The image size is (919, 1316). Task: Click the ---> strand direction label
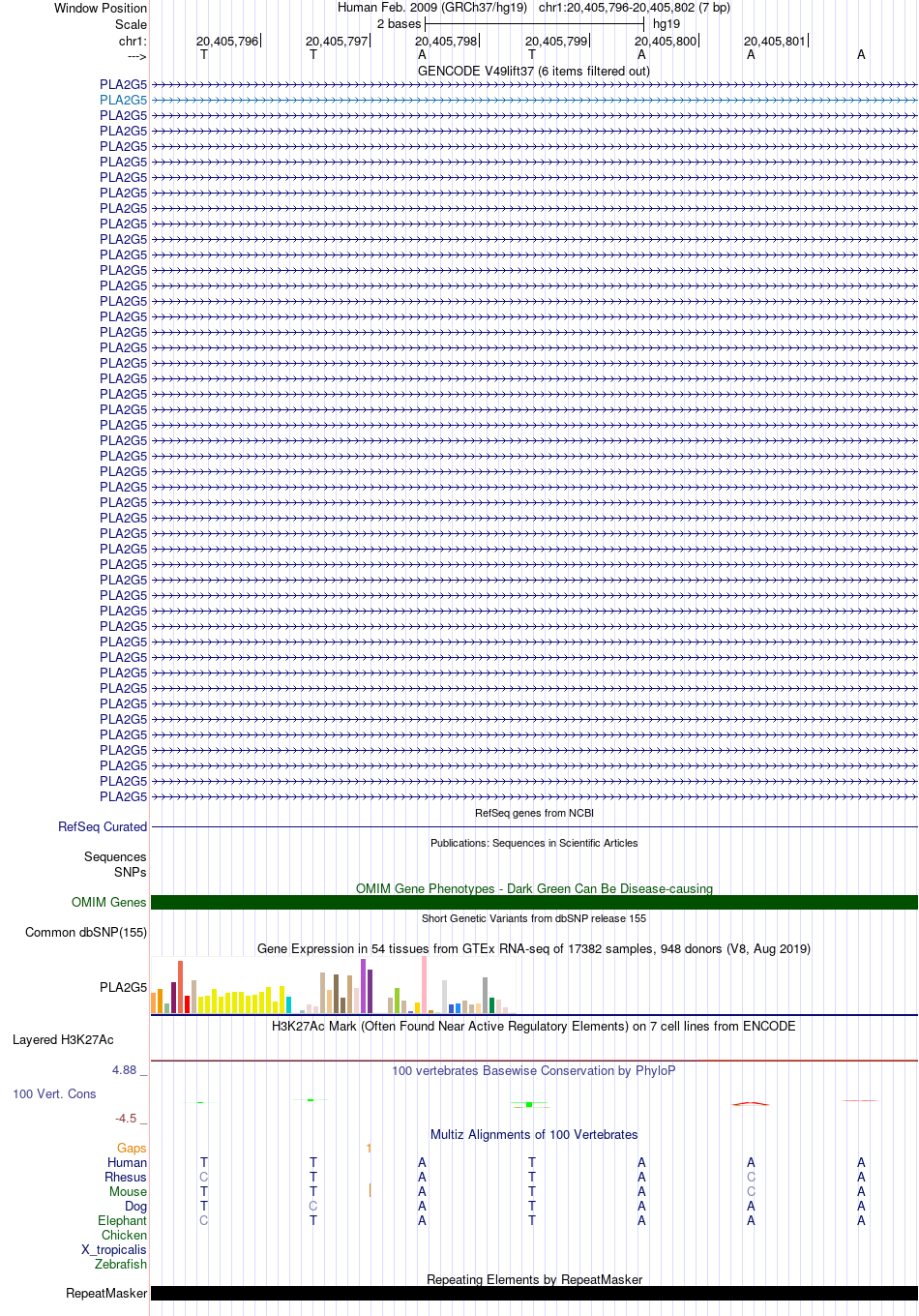click(x=136, y=56)
